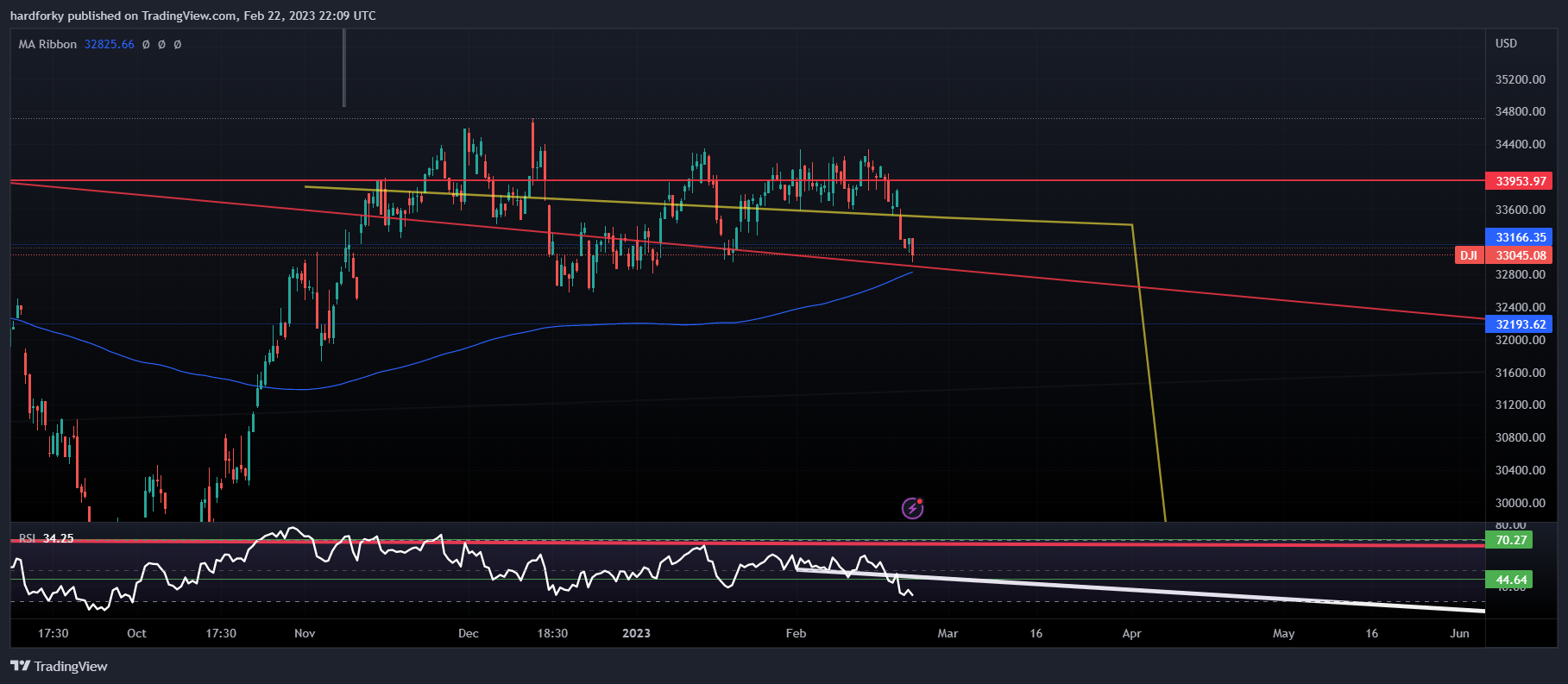Select the red 33953.97 price label

(x=1520, y=181)
